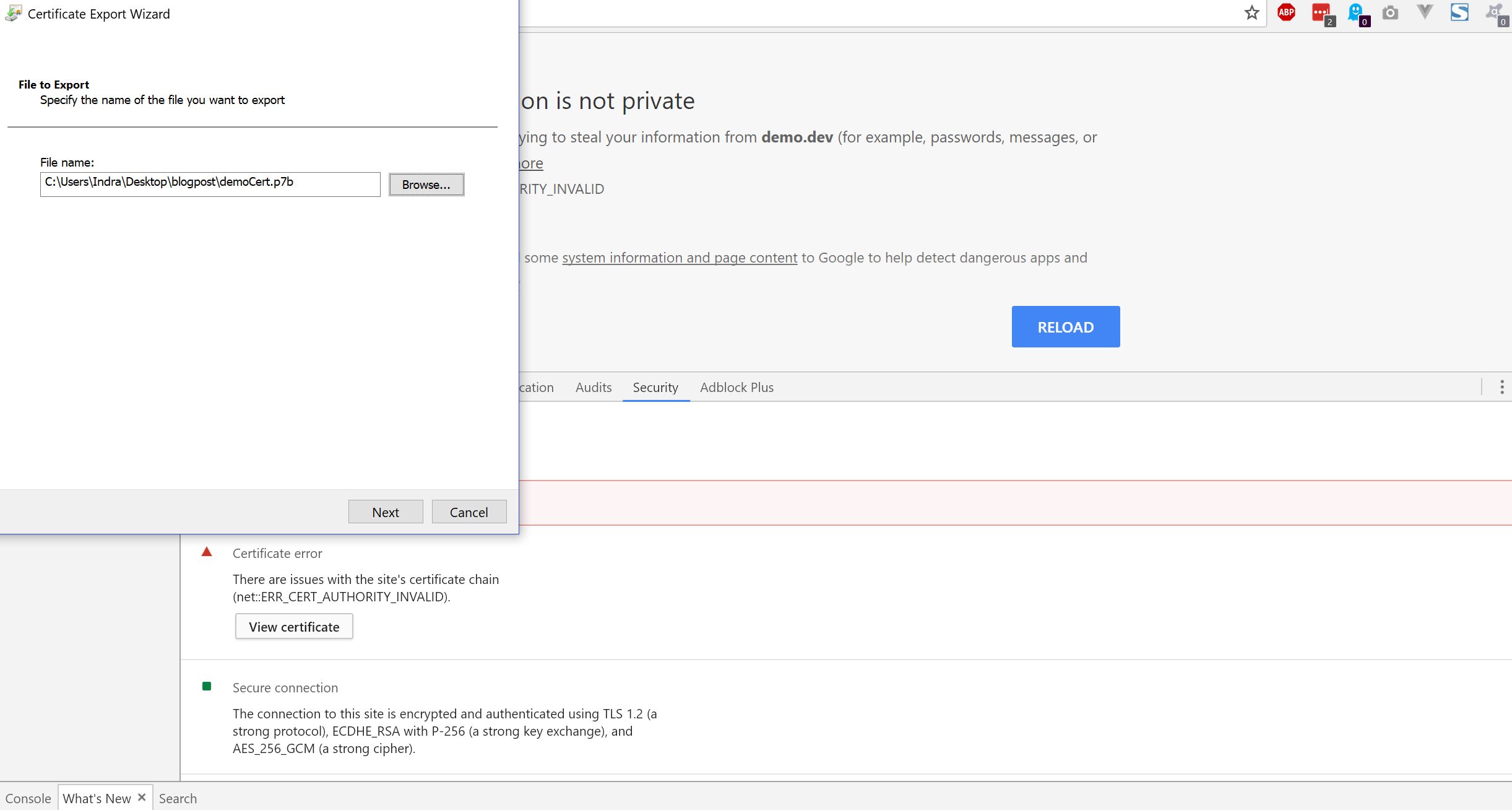Screen dimensions: 1512x810
Task: Click the camera screenshot extension icon
Action: [1390, 13]
